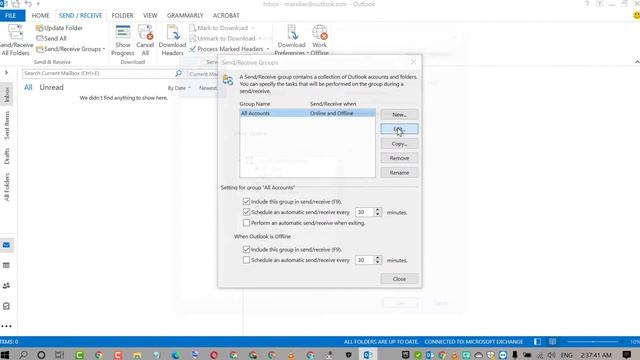The image size is (640, 360).
Task: Open the Tasks navigation icon
Action: 7,306
